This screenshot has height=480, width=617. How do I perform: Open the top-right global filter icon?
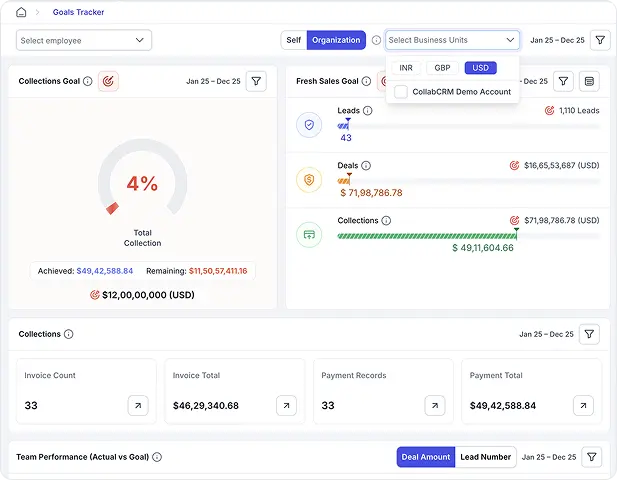coord(599,40)
